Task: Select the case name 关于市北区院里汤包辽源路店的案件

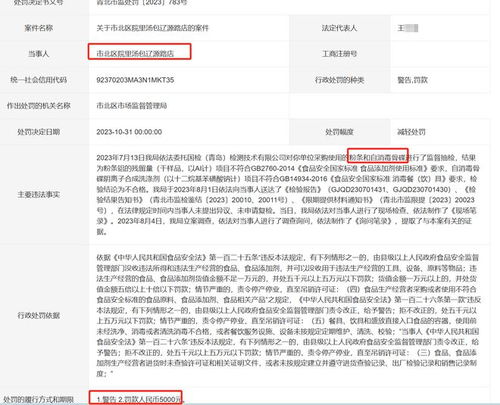Action: tap(152, 28)
